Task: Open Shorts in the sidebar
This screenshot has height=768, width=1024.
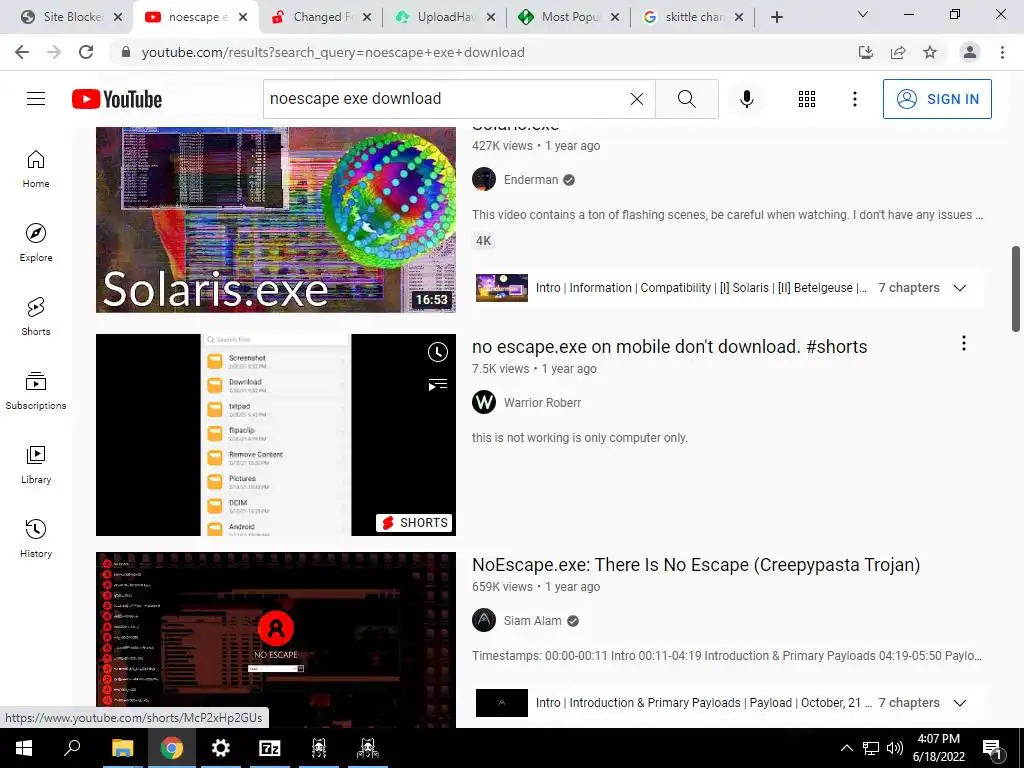Action: point(36,317)
